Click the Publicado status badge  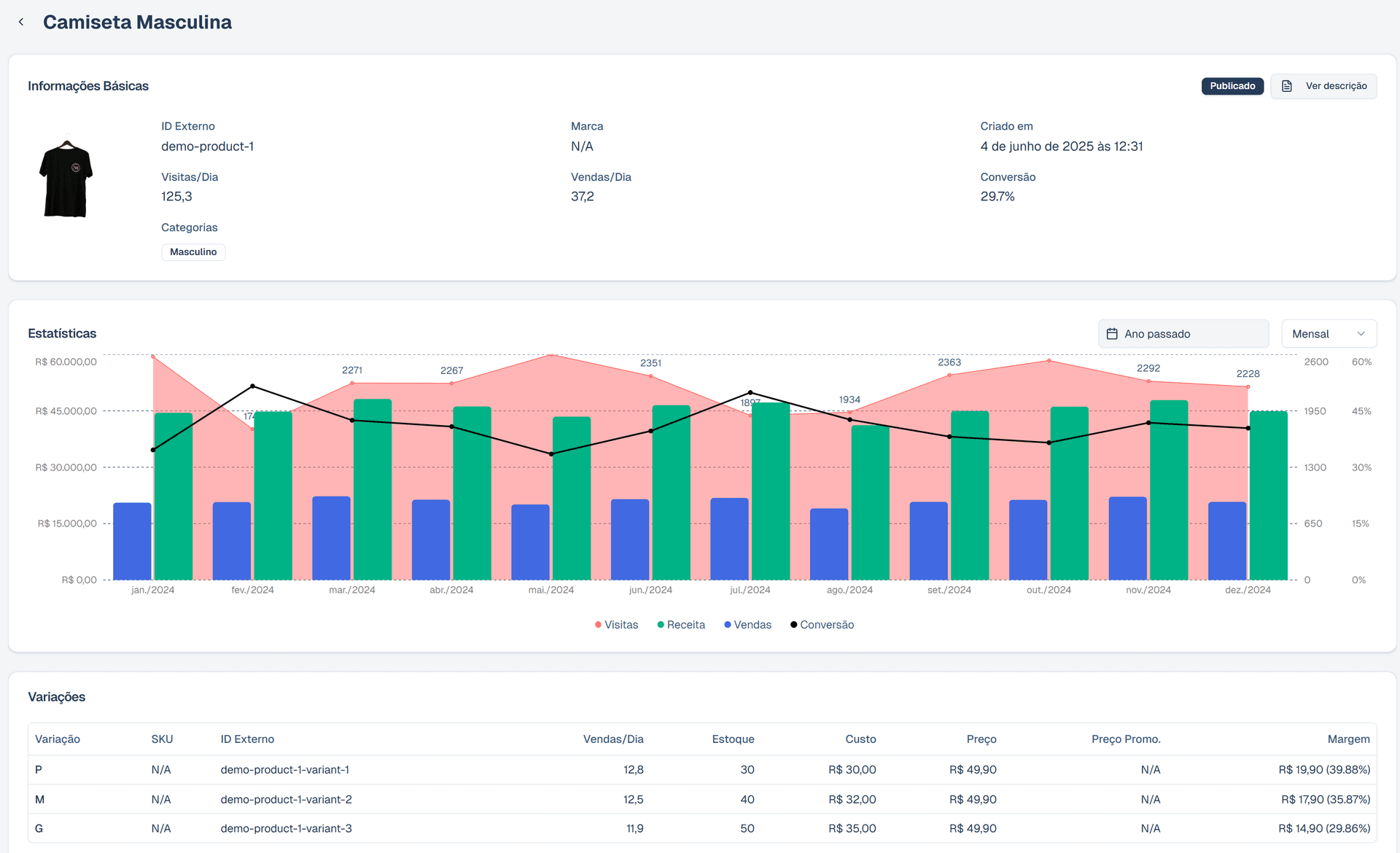tap(1232, 86)
